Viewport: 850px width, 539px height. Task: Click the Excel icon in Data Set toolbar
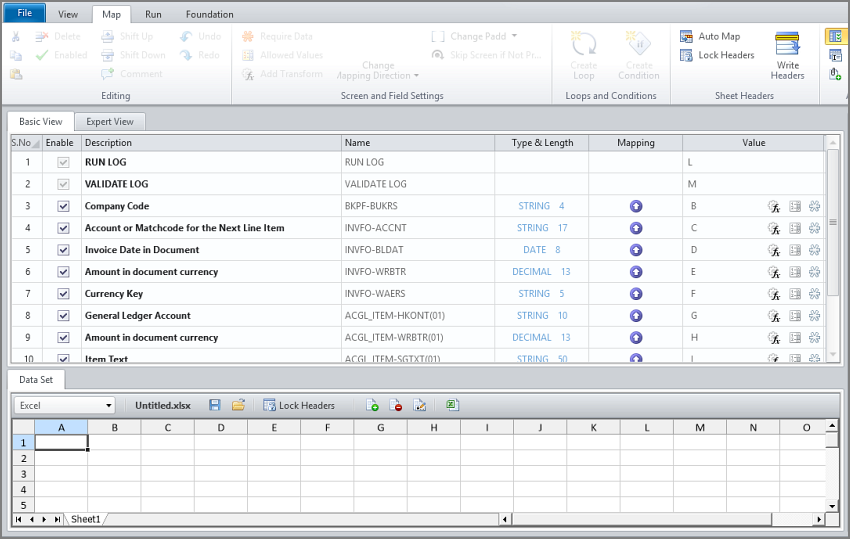click(452, 405)
